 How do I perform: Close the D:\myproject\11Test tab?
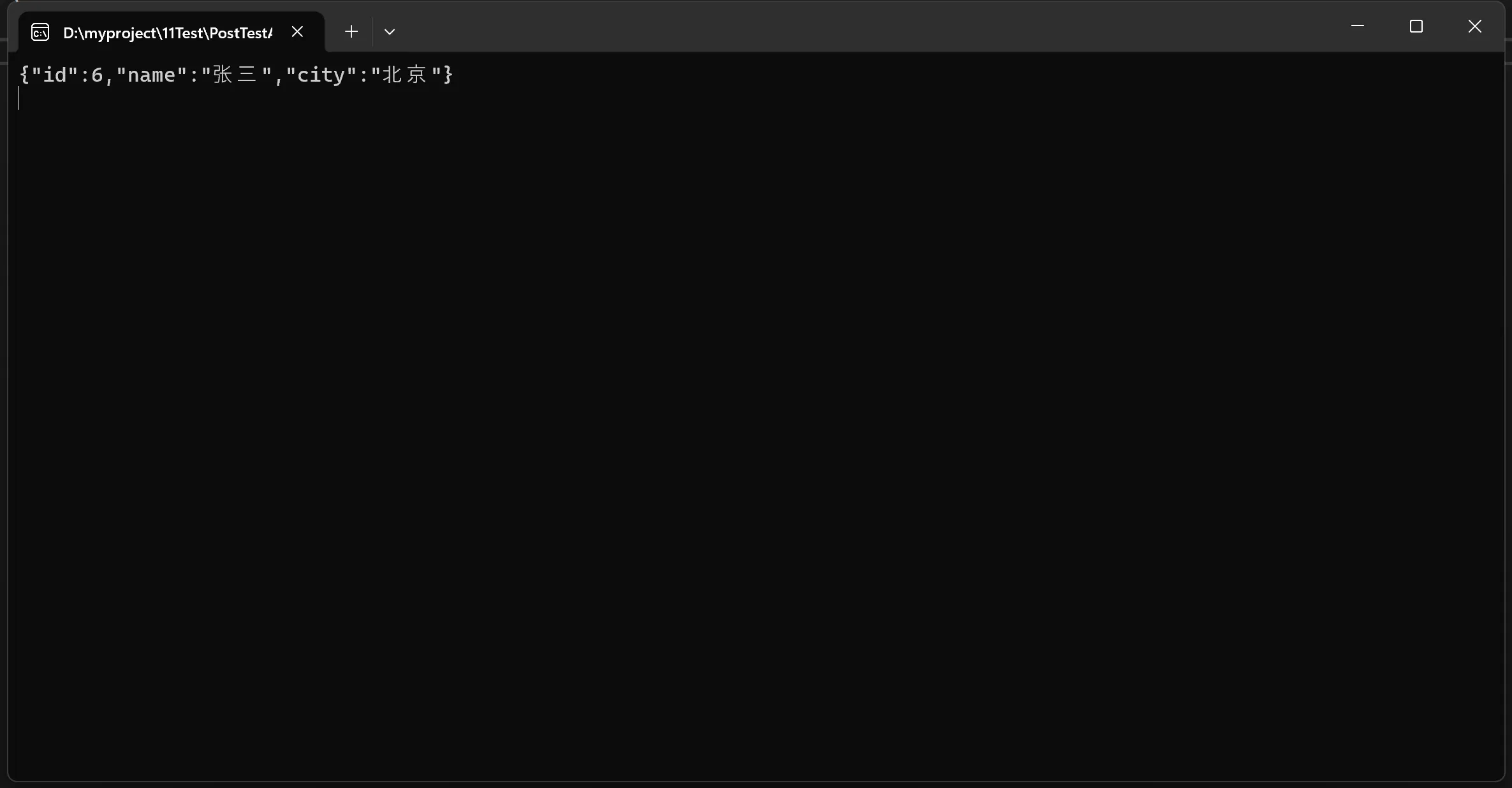(x=297, y=31)
